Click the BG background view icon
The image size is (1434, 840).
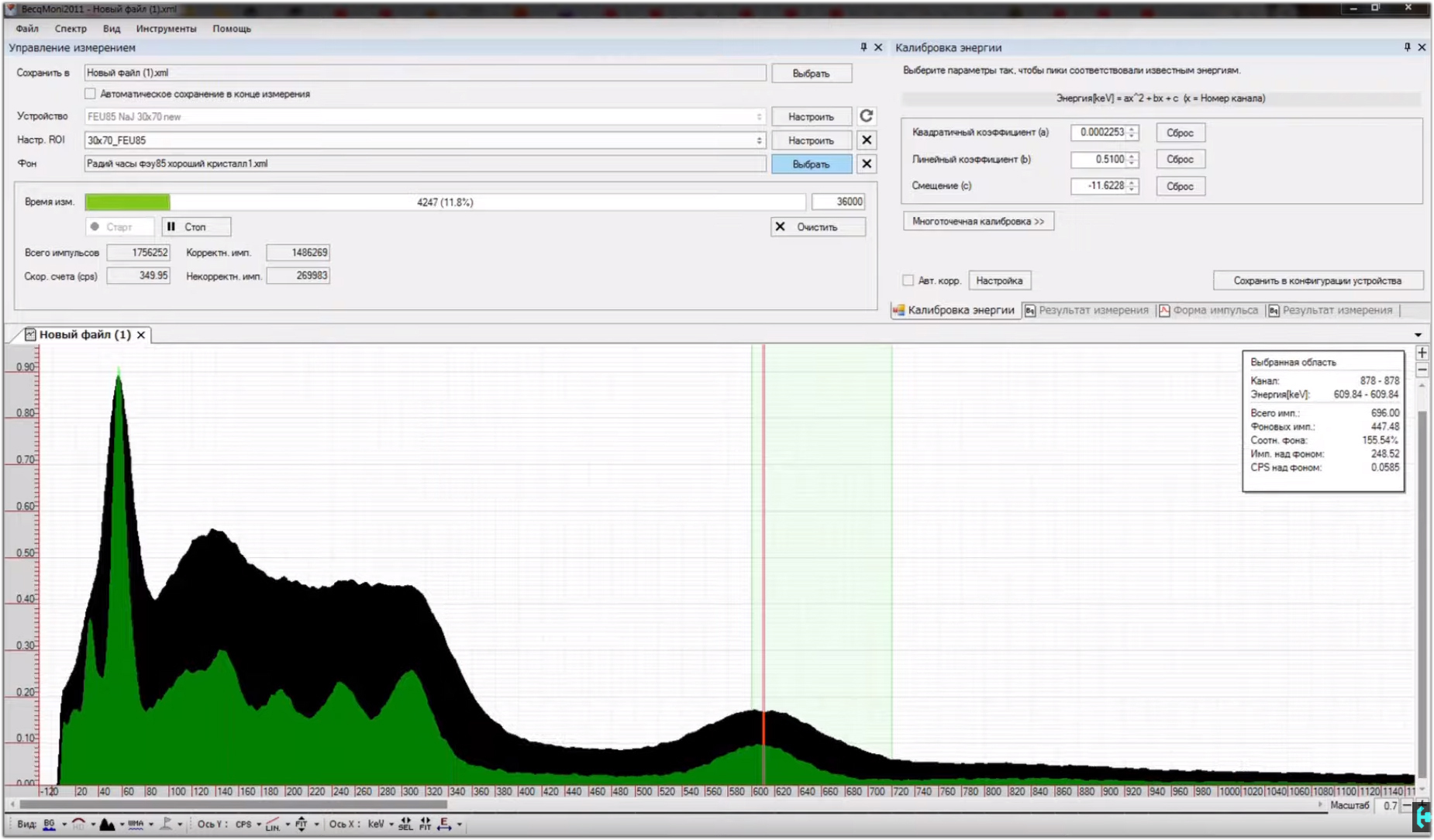point(50,825)
